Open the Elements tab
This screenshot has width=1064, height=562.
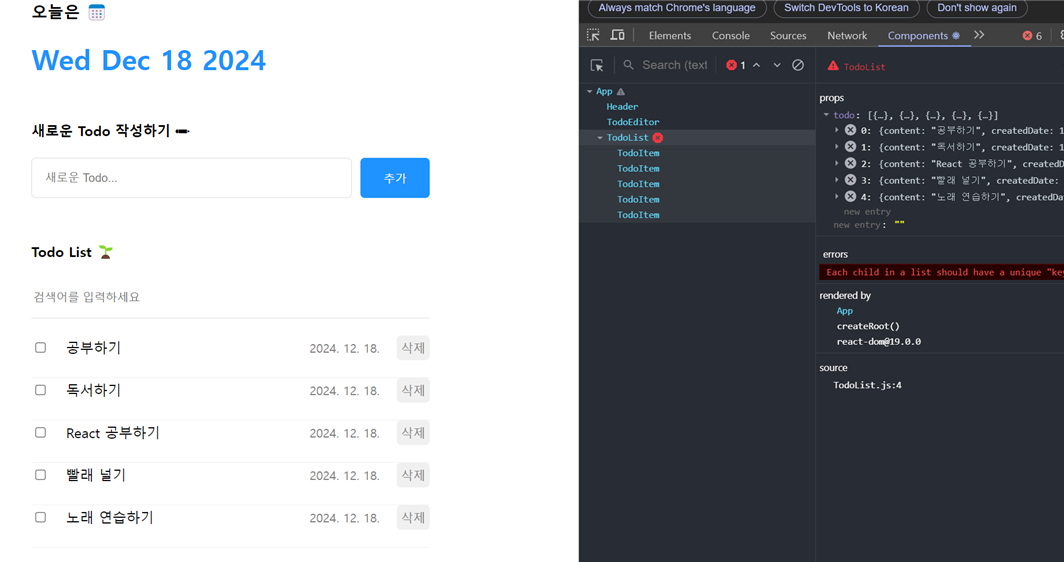[x=670, y=36]
